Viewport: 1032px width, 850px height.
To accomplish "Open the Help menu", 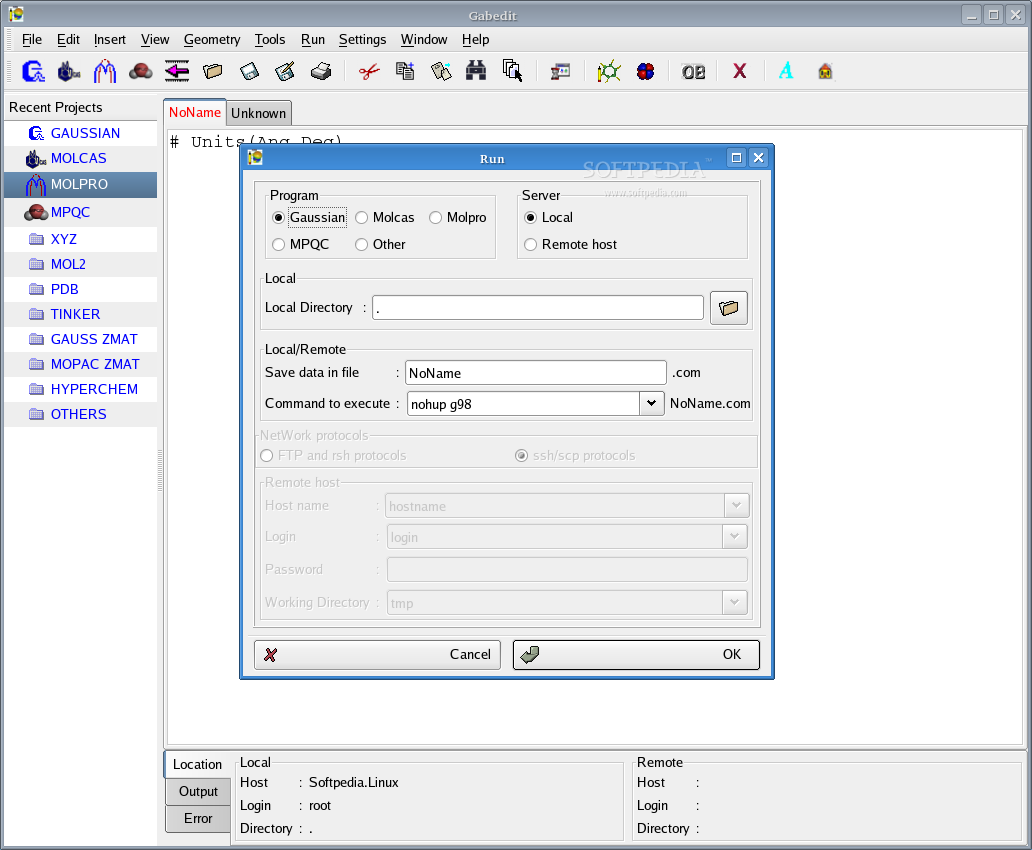I will point(475,40).
